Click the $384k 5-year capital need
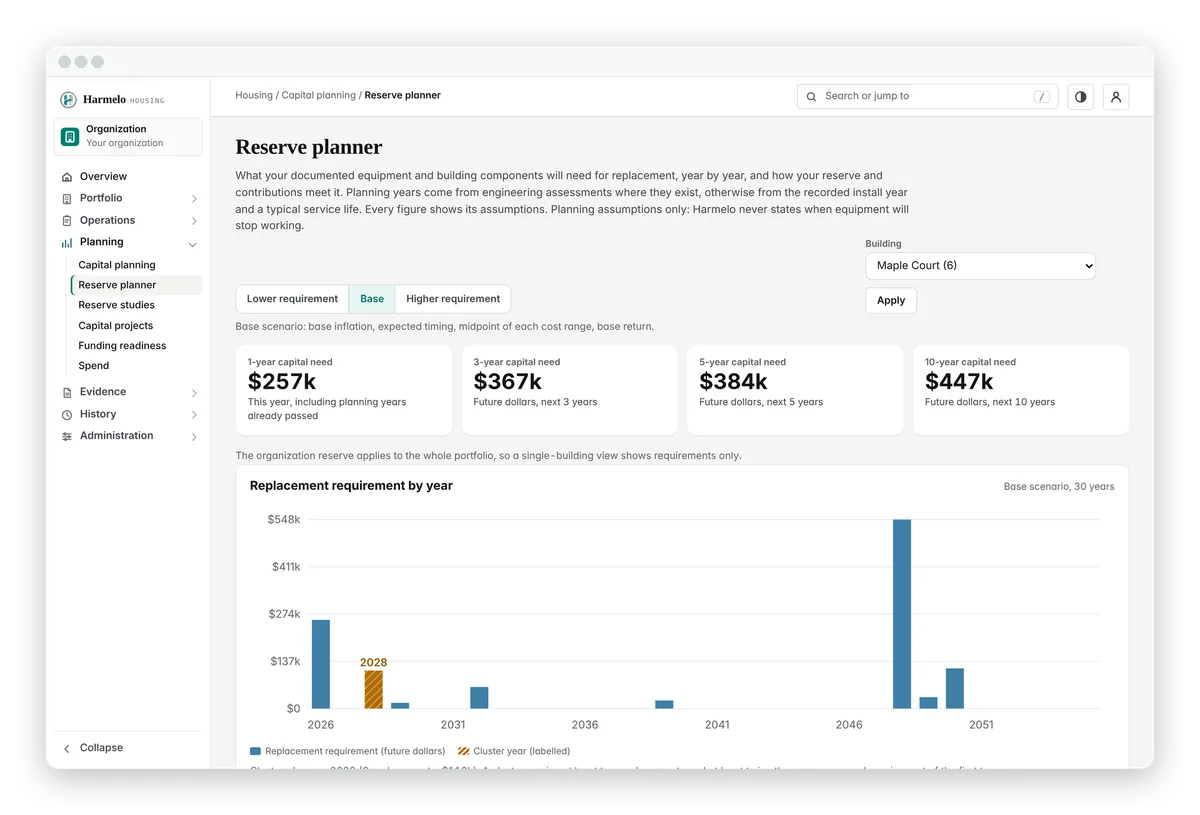Image resolution: width=1200 pixels, height=815 pixels. (x=734, y=381)
